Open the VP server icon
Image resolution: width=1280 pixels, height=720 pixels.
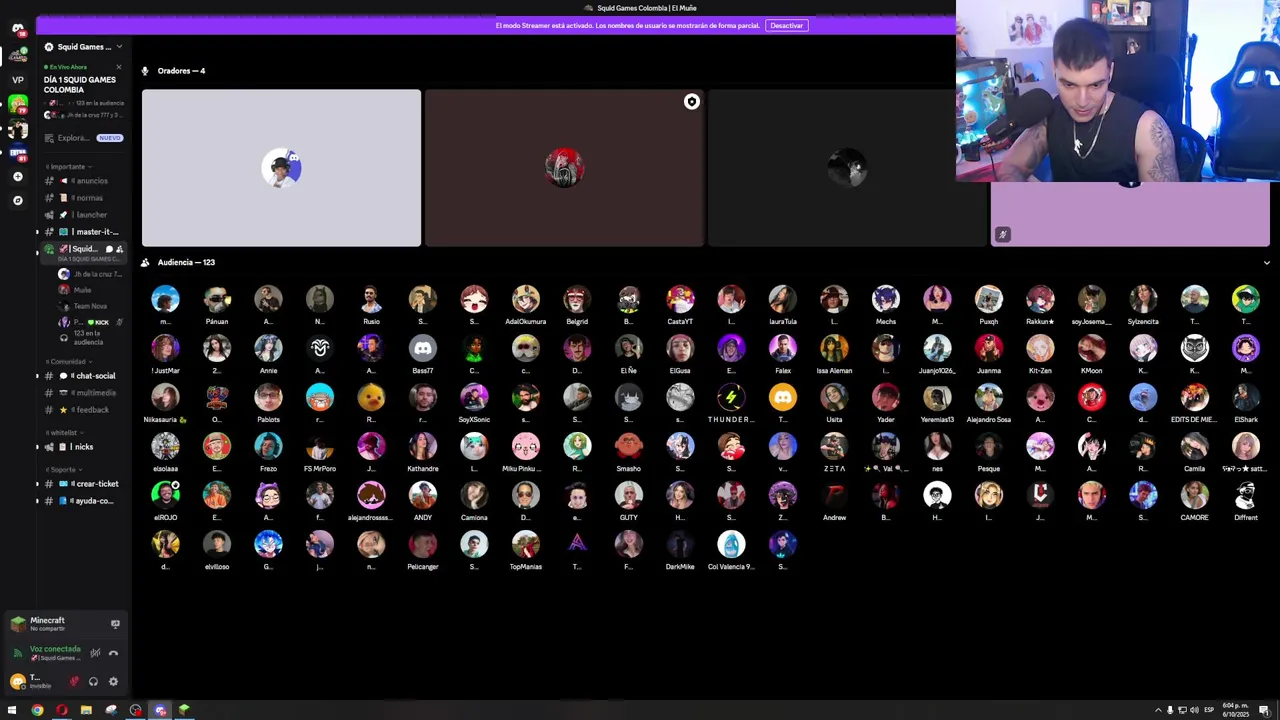(x=17, y=79)
